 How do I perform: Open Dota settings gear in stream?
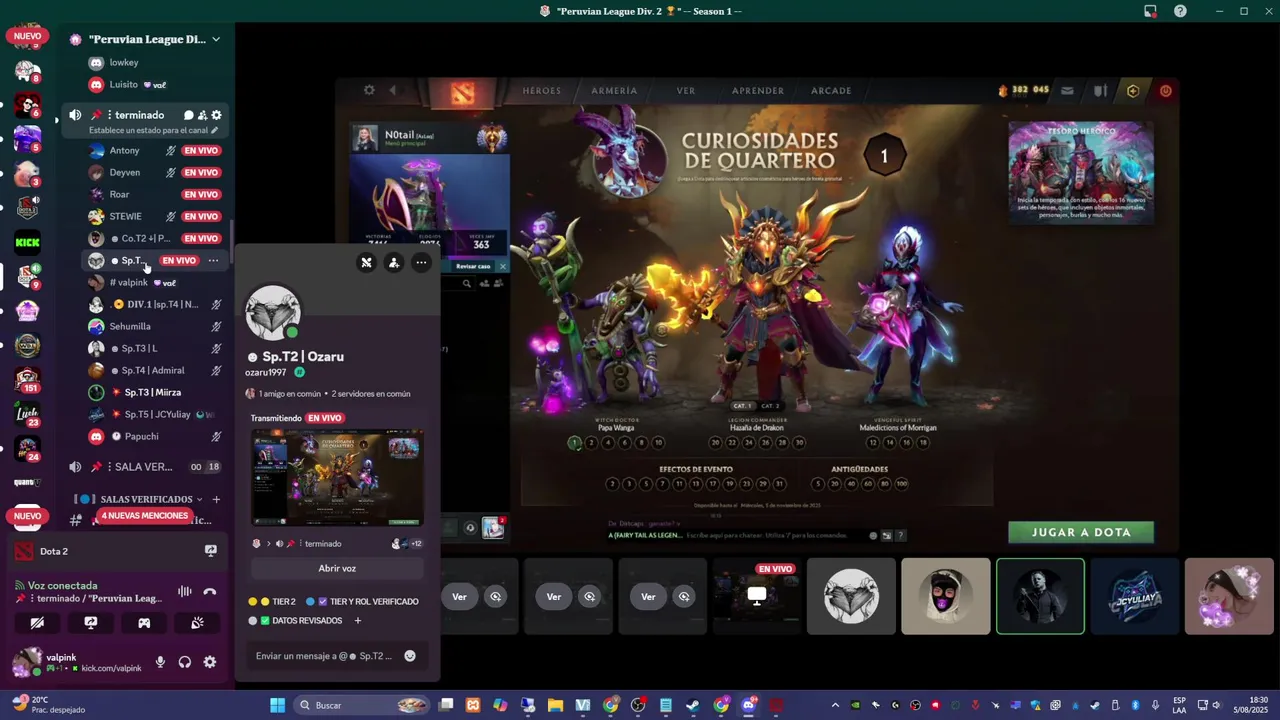[369, 90]
